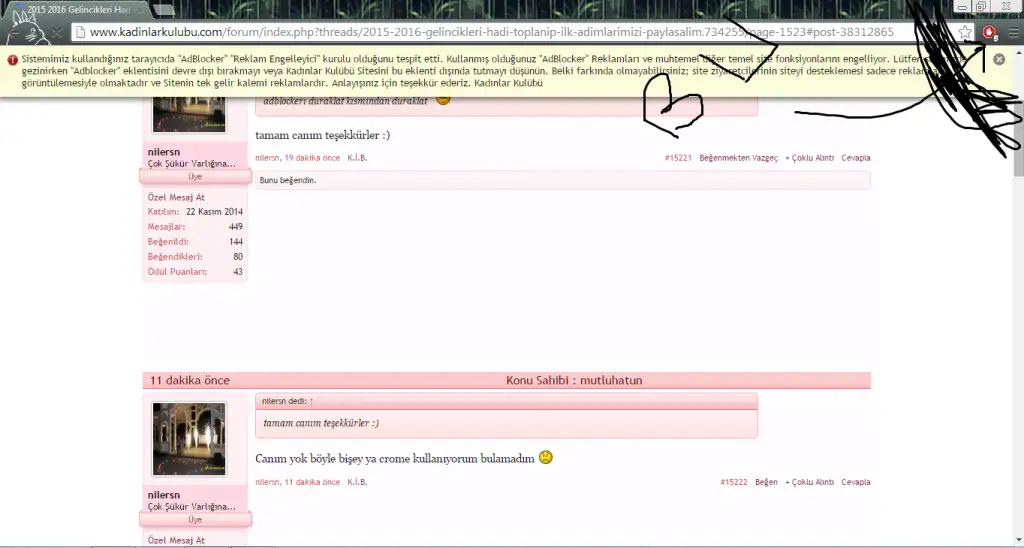Open nilersn avatar on post #15222
This screenshot has width=1024, height=548.
click(x=189, y=438)
